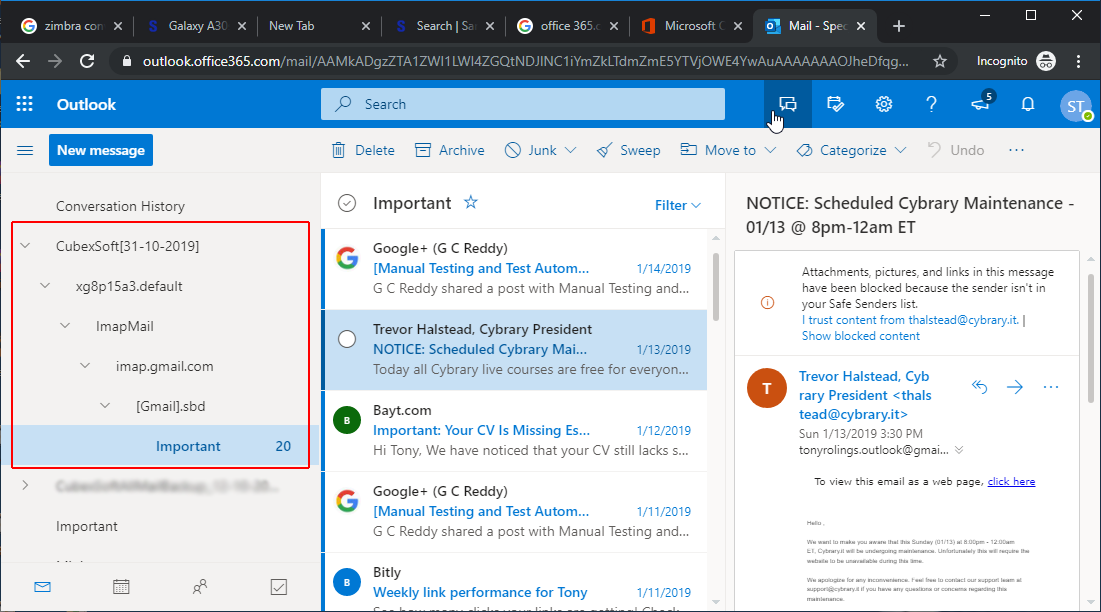
Task: Open the Categorize menu
Action: [851, 150]
